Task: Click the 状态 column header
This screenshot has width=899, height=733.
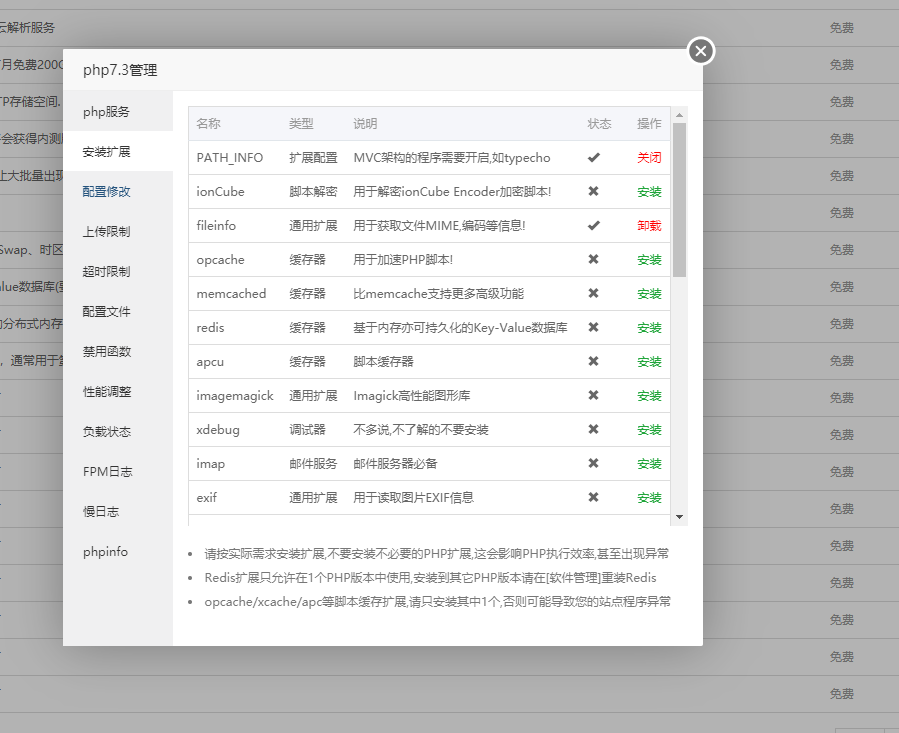Action: 599,124
